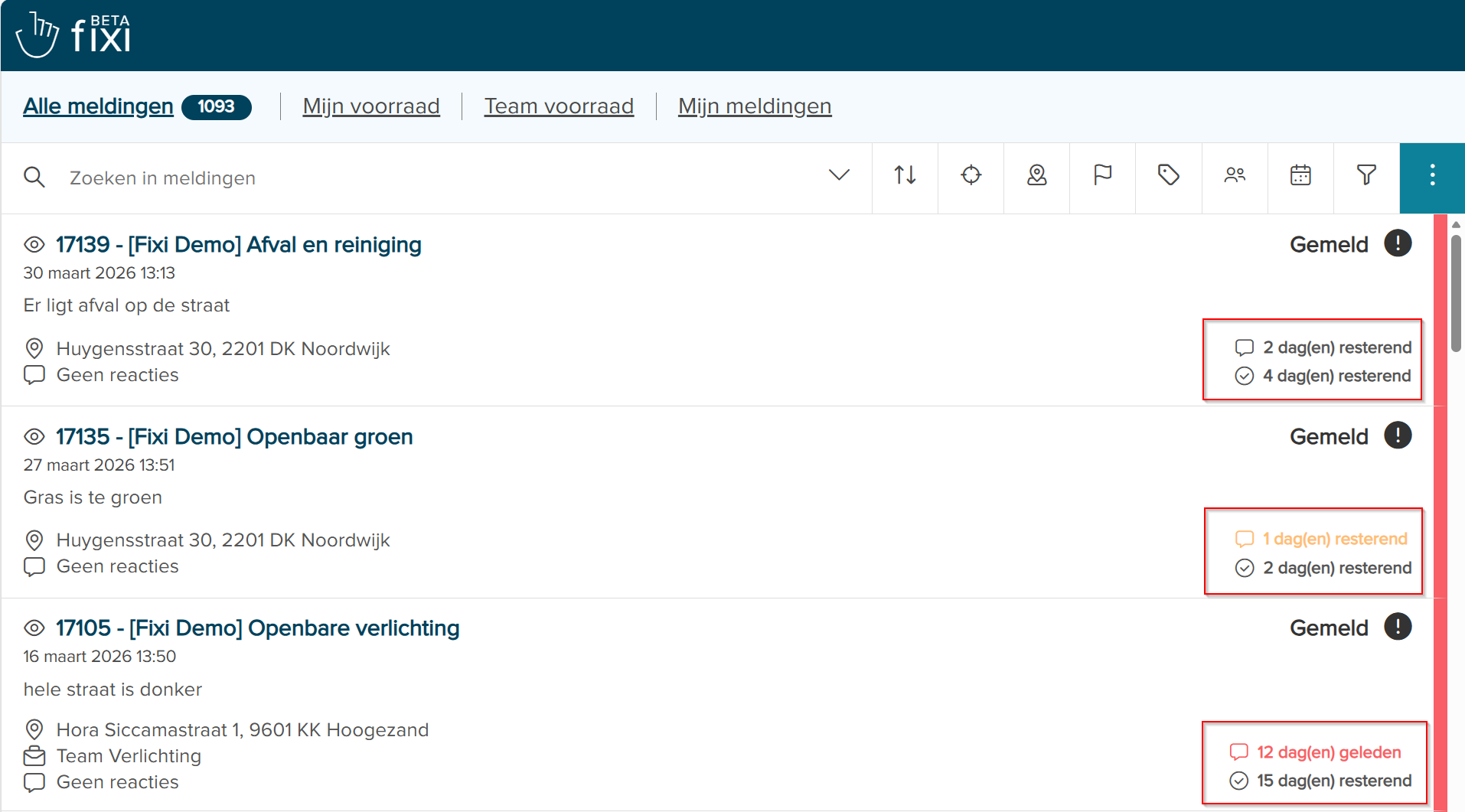Open the sort options icon
Image resolution: width=1465 pixels, height=812 pixels.
pos(904,176)
